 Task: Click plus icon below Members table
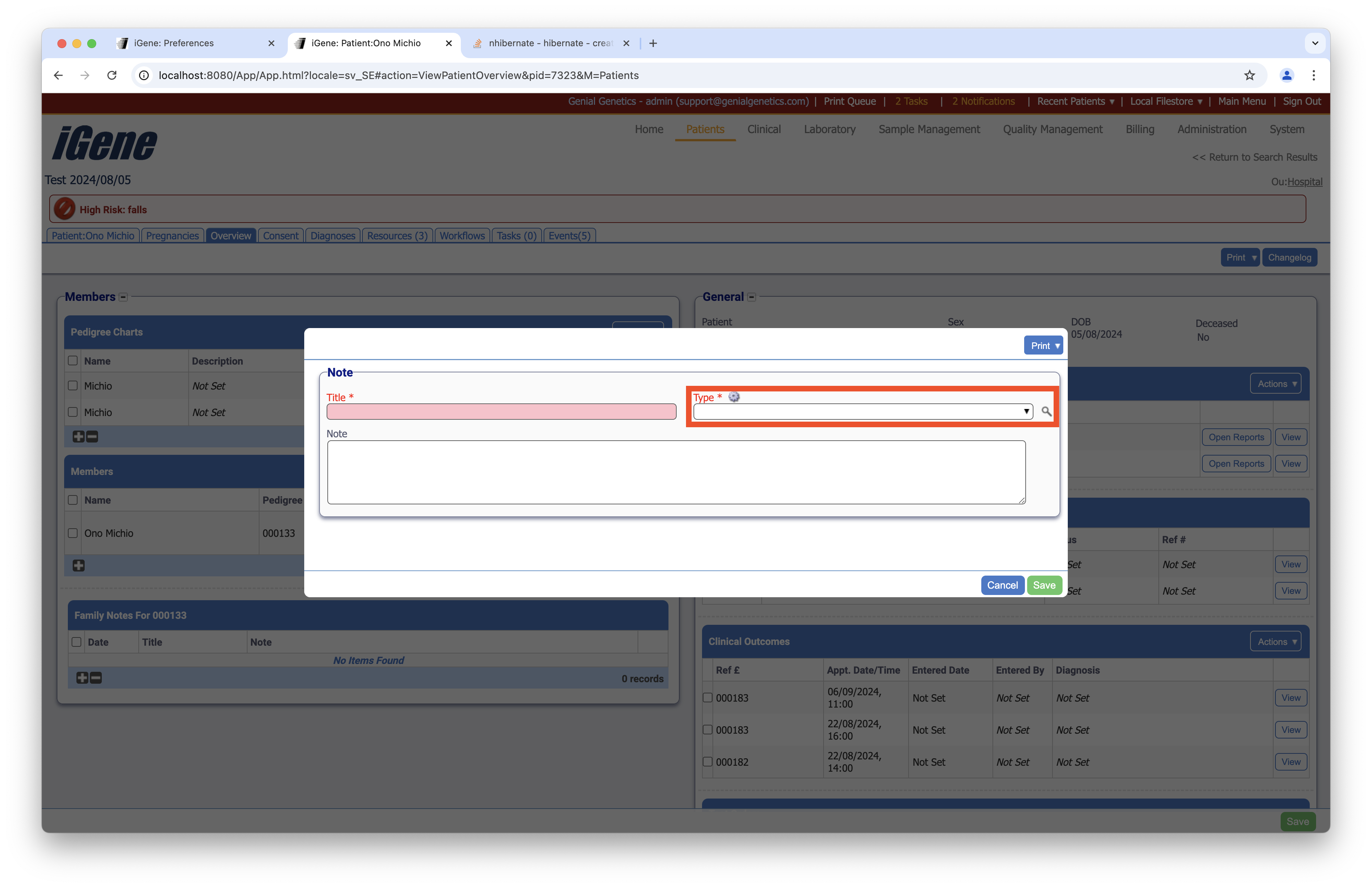[x=78, y=565]
